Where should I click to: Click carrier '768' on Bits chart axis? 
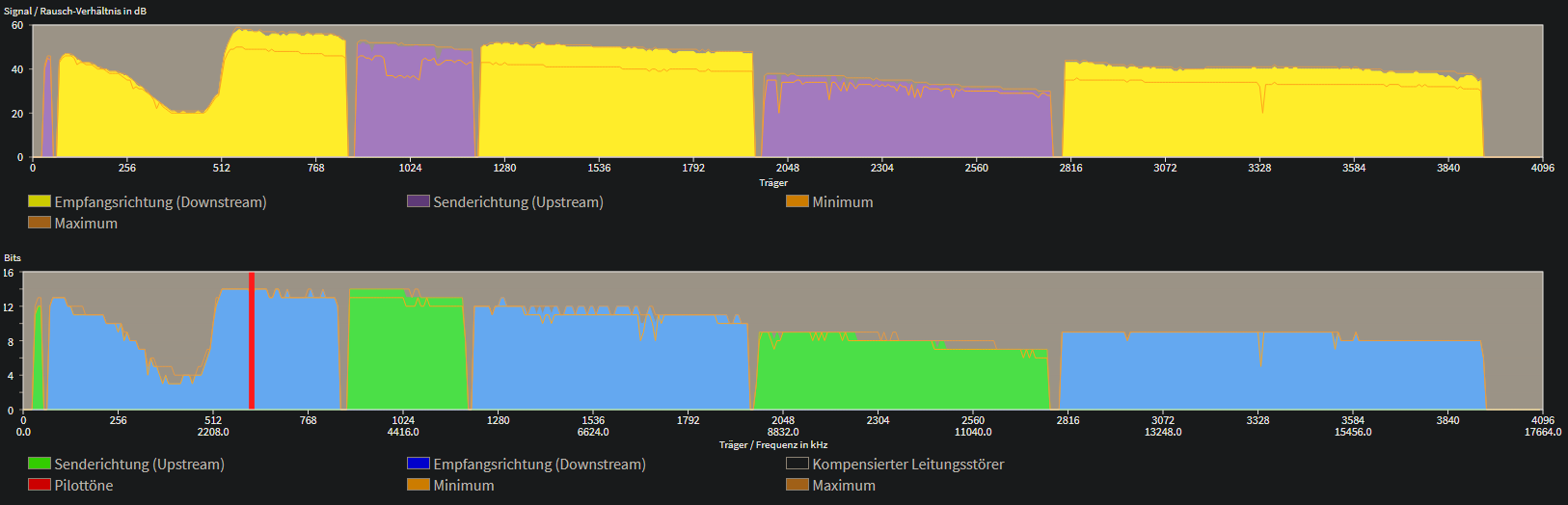[x=309, y=420]
